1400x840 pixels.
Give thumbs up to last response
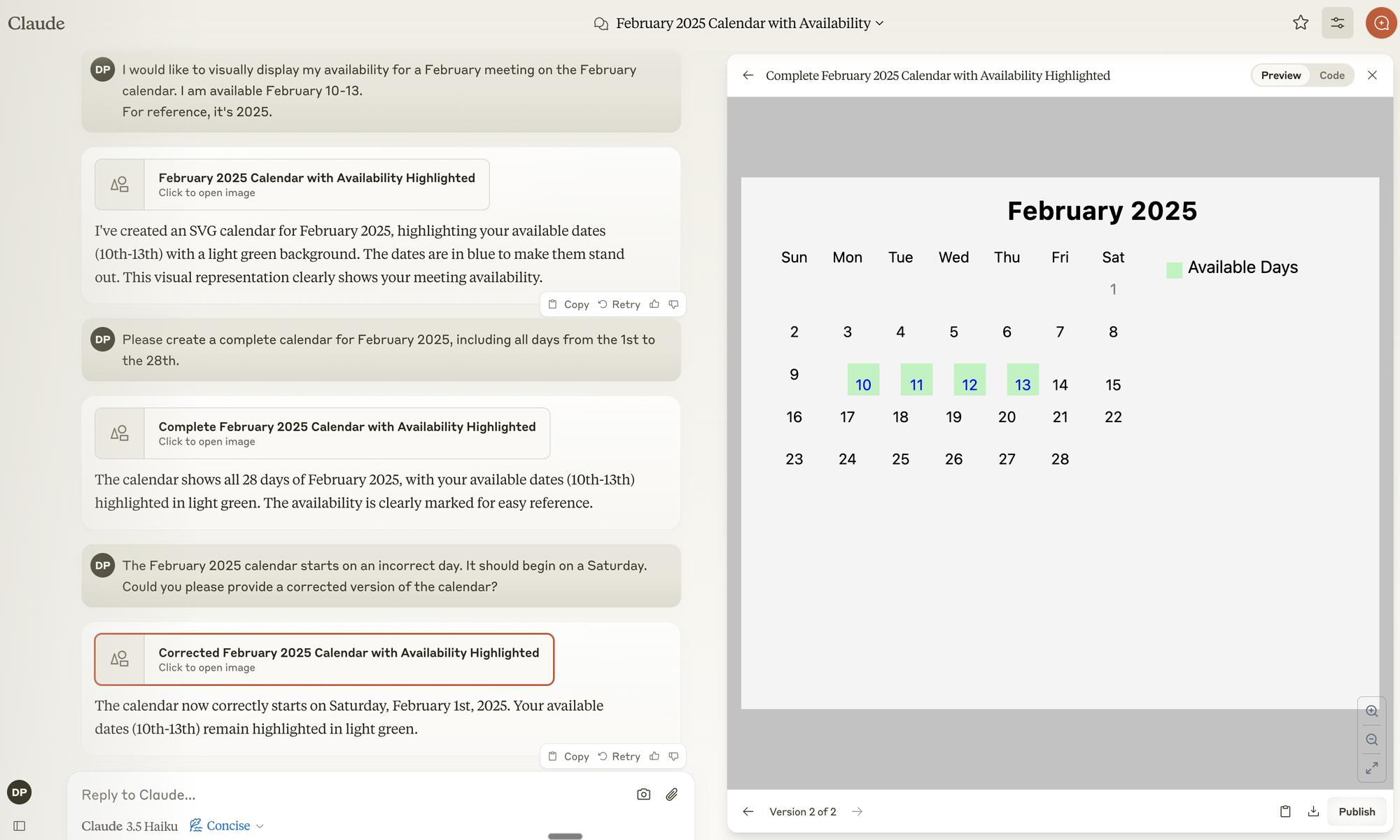(x=654, y=756)
